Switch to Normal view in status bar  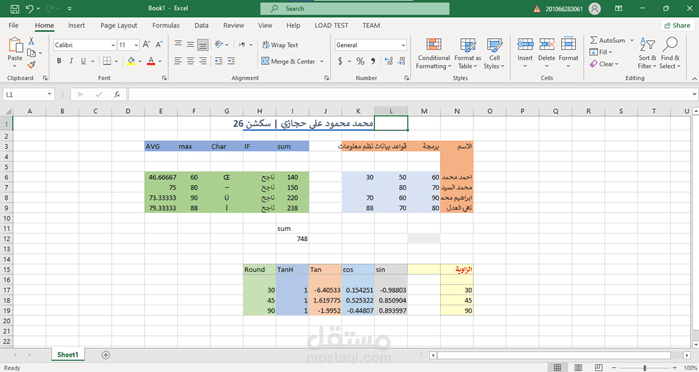click(x=557, y=368)
